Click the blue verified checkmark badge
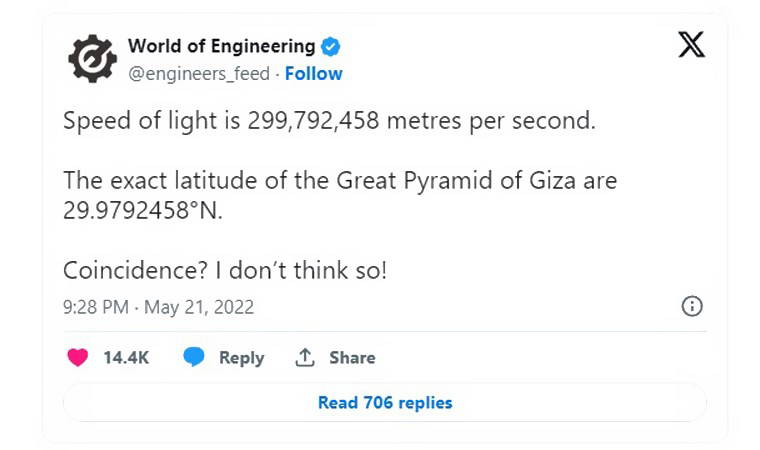Image resolution: width=760 pixels, height=450 pixels. pyautogui.click(x=332, y=46)
